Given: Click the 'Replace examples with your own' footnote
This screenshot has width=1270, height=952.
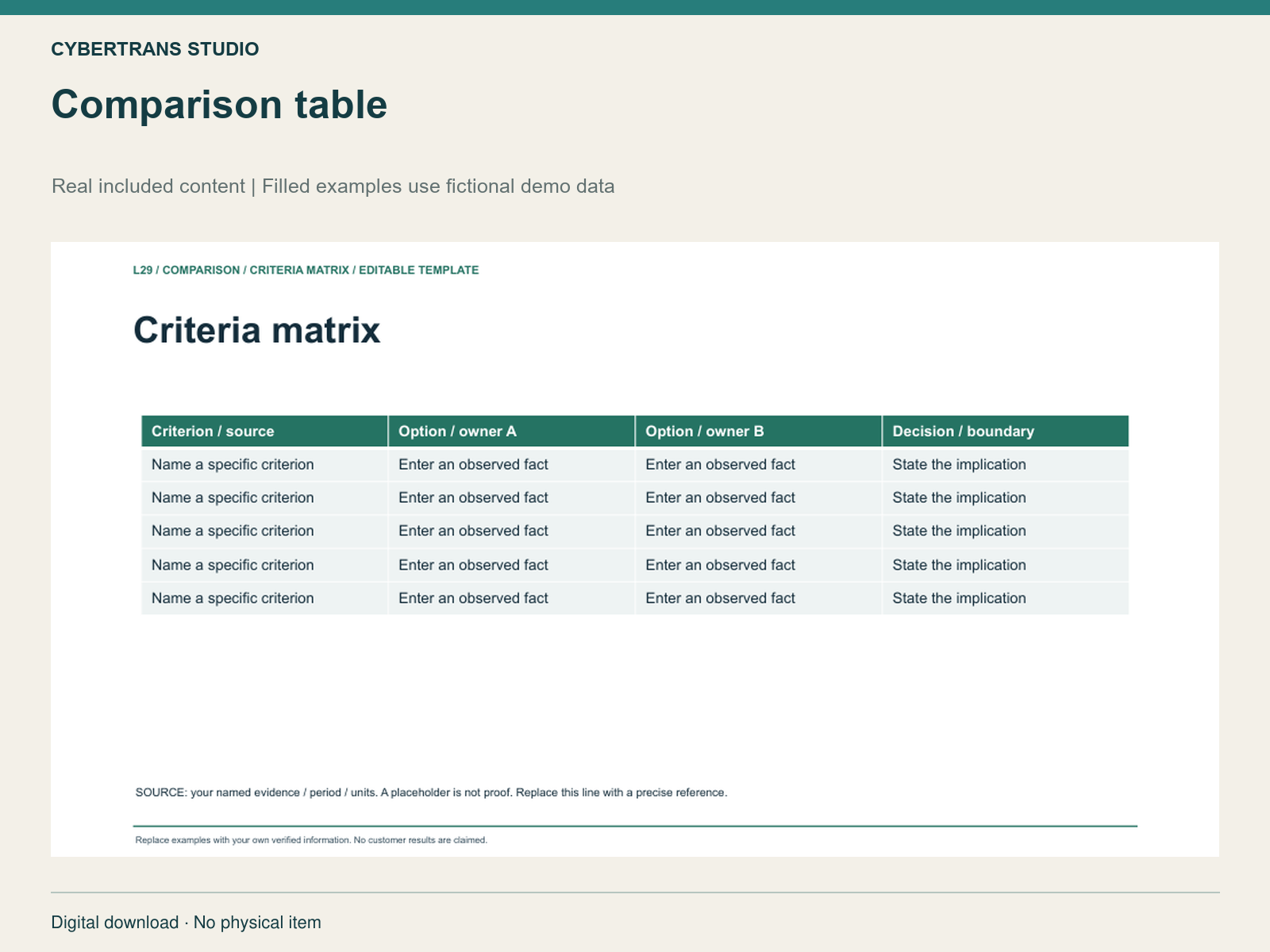Looking at the screenshot, I should tap(311, 840).
